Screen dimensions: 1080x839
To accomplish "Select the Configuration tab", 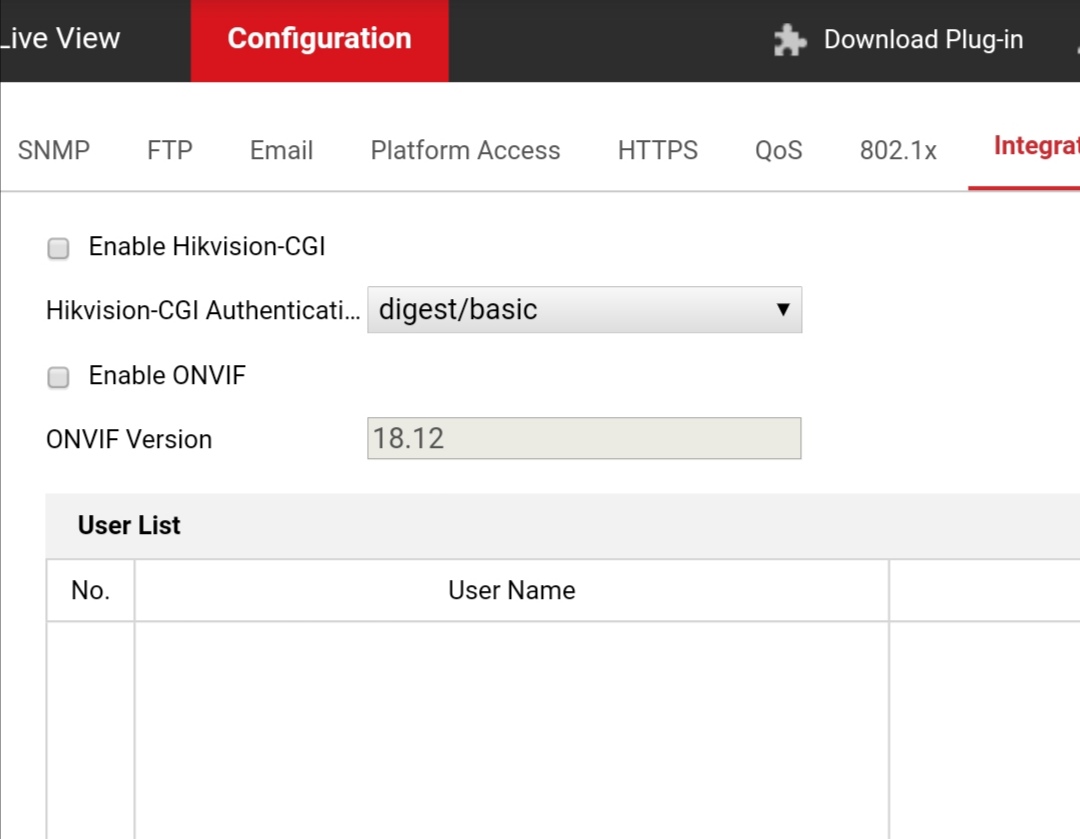I will coord(319,40).
